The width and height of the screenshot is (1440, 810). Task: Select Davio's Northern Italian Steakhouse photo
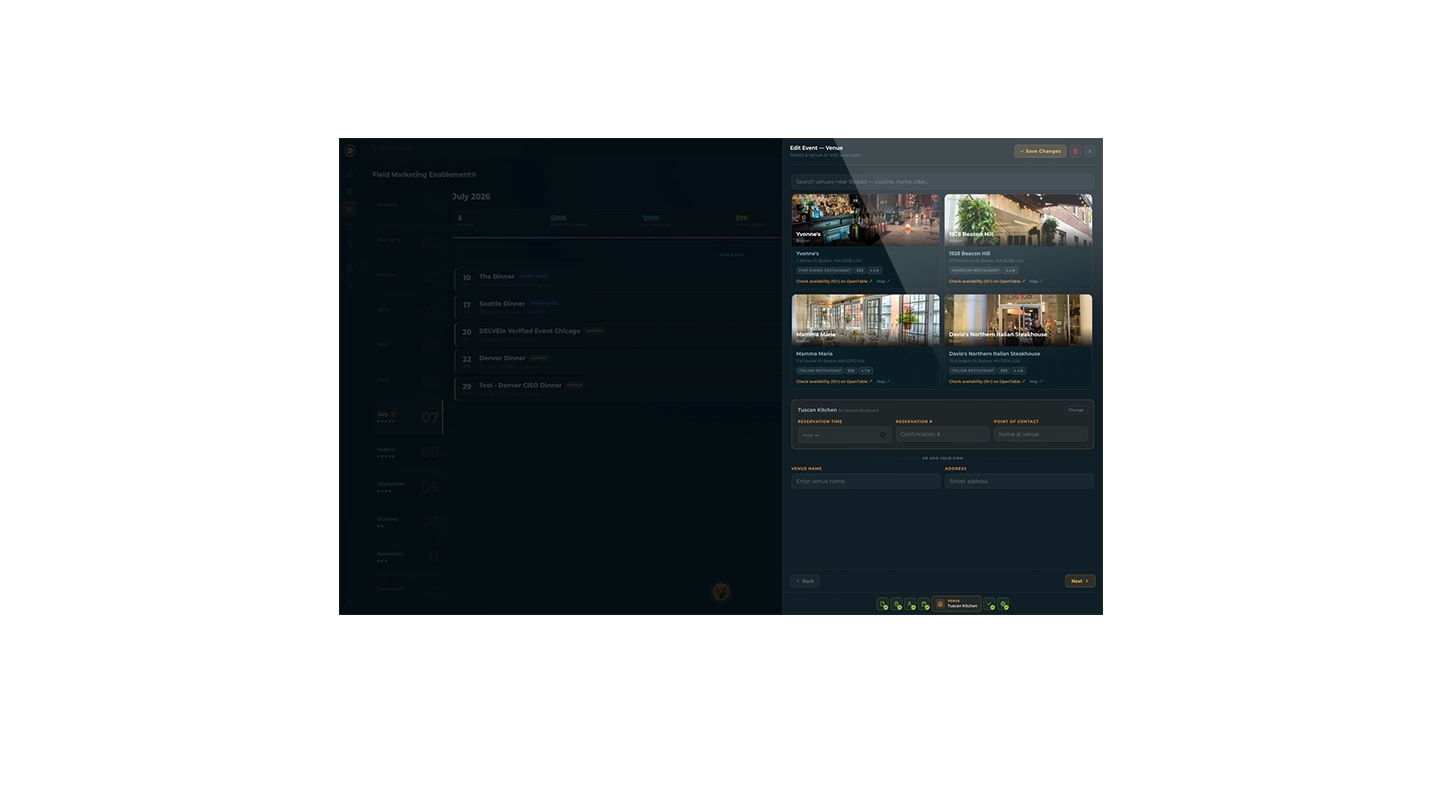click(1018, 320)
